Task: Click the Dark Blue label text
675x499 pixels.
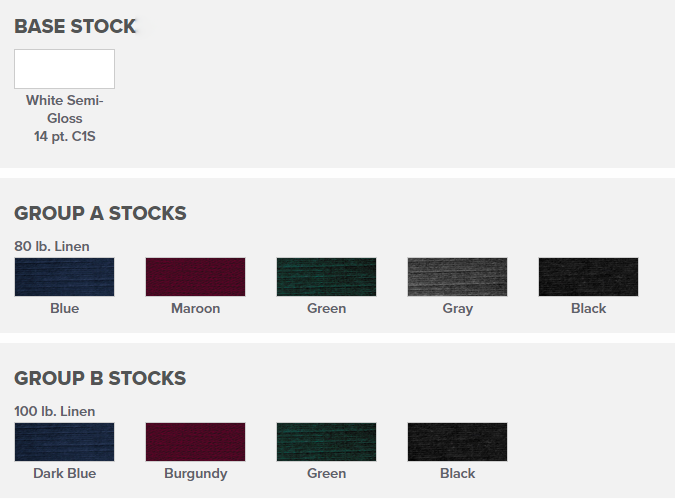Action: pyautogui.click(x=64, y=474)
